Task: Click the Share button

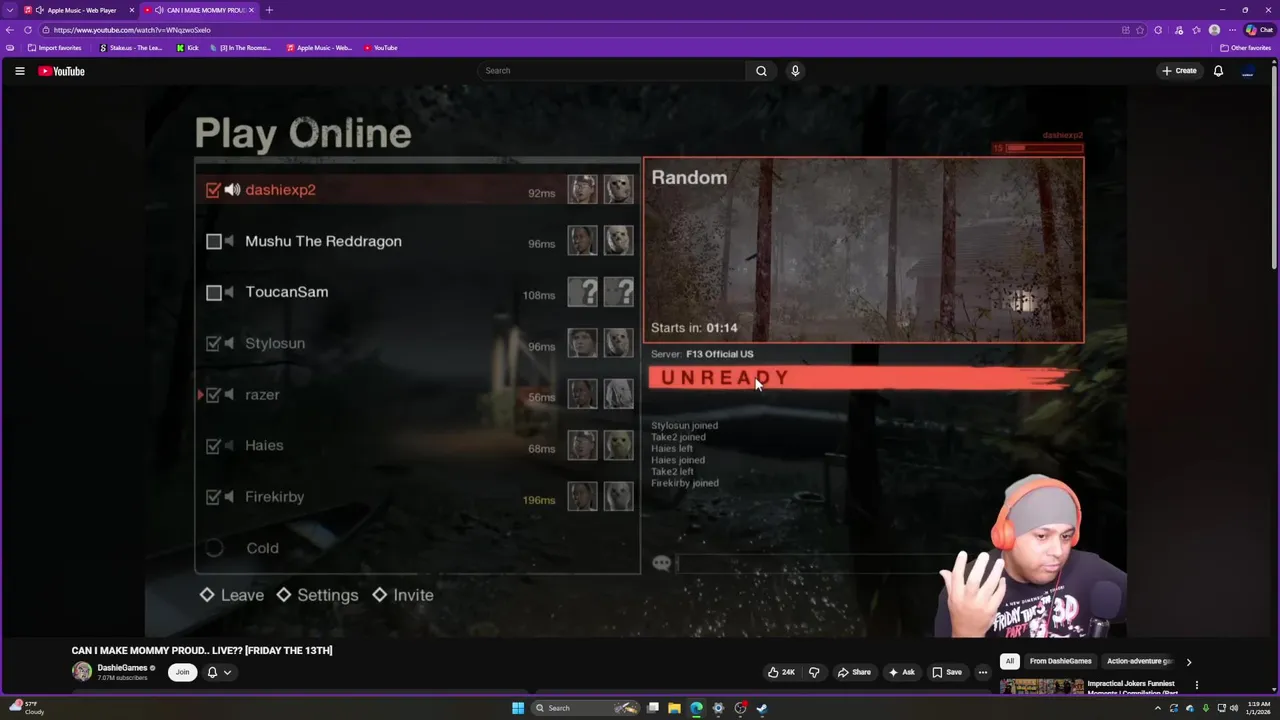Action: [854, 672]
